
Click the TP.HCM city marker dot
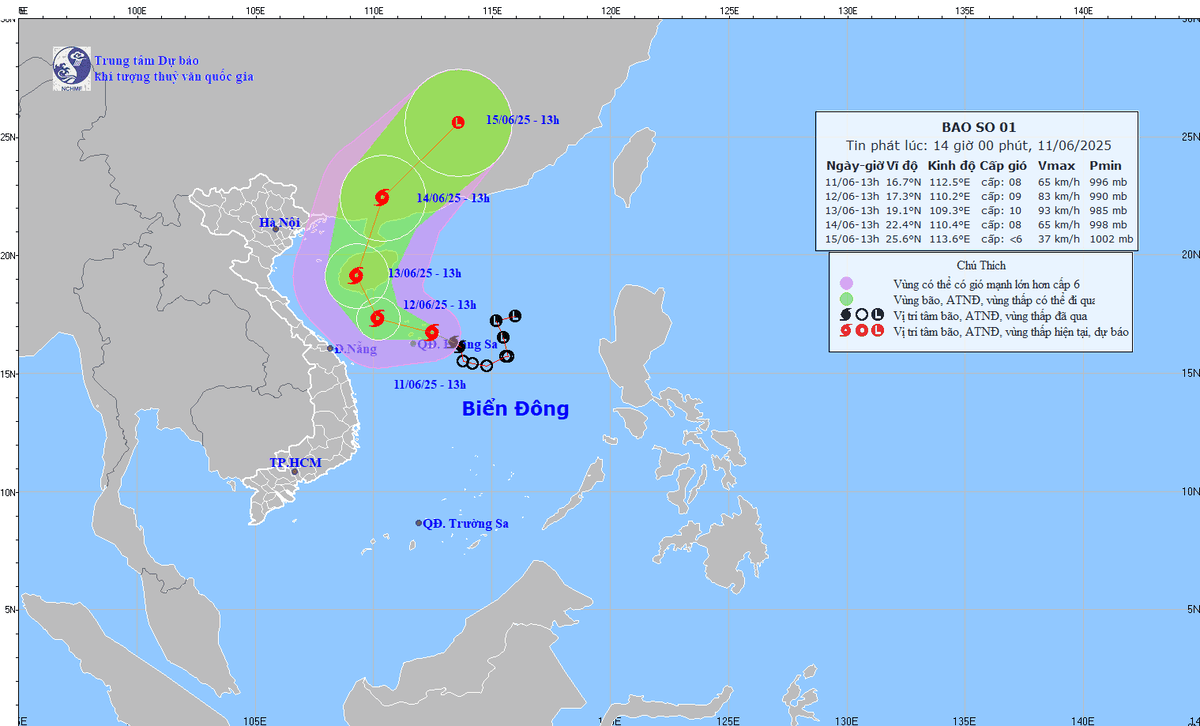click(x=294, y=472)
